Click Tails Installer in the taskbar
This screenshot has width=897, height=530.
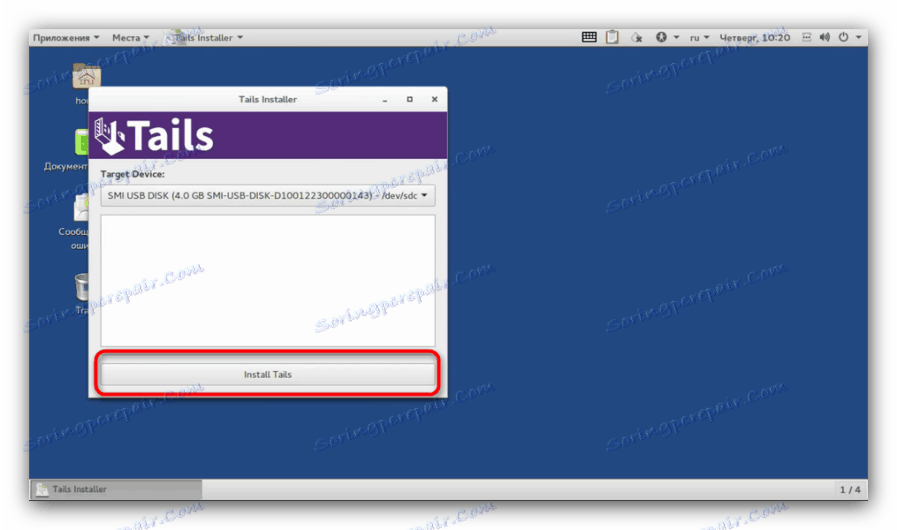(116, 489)
